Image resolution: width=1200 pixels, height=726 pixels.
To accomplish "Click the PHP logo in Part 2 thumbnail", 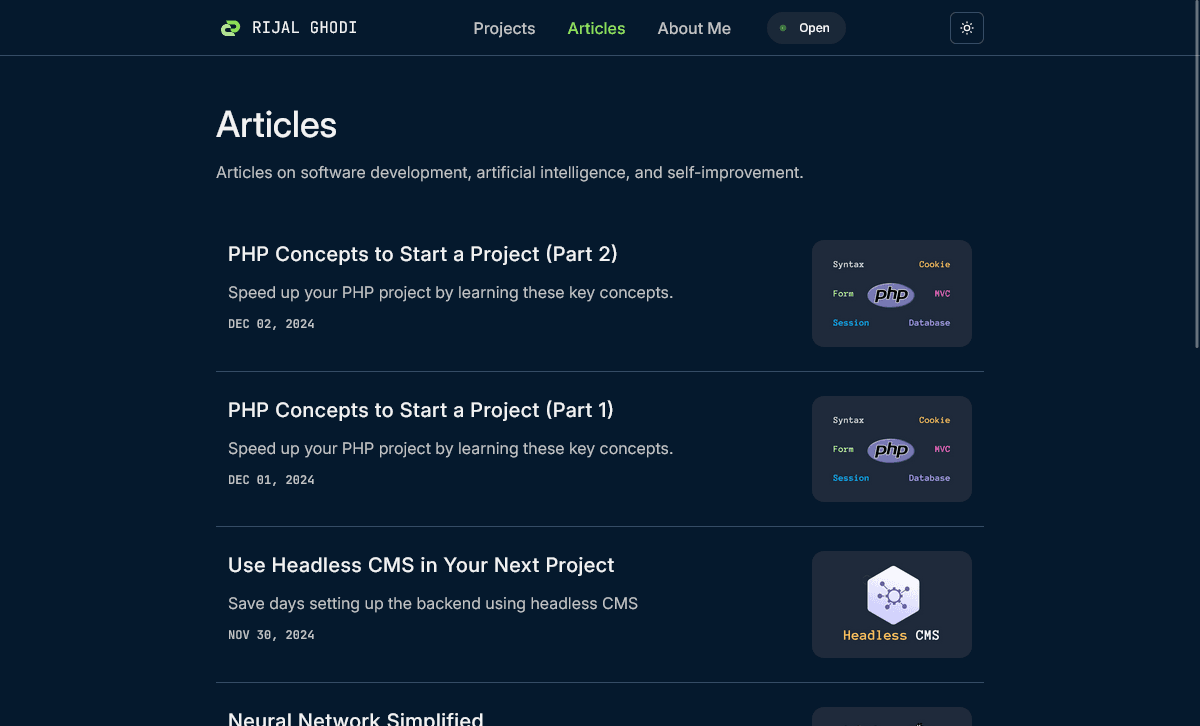I will pos(890,294).
